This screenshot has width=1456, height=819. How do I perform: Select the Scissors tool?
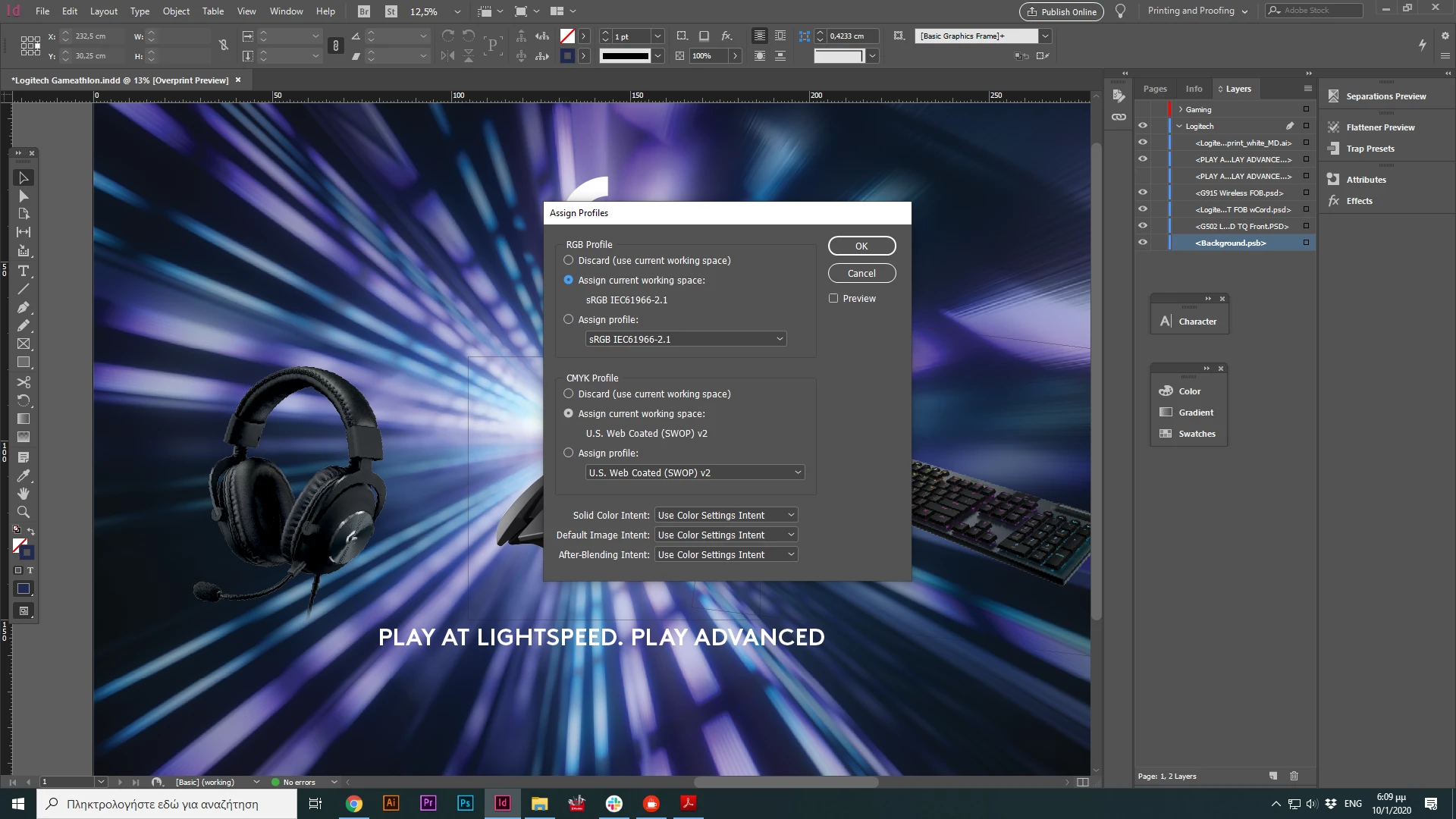24,382
